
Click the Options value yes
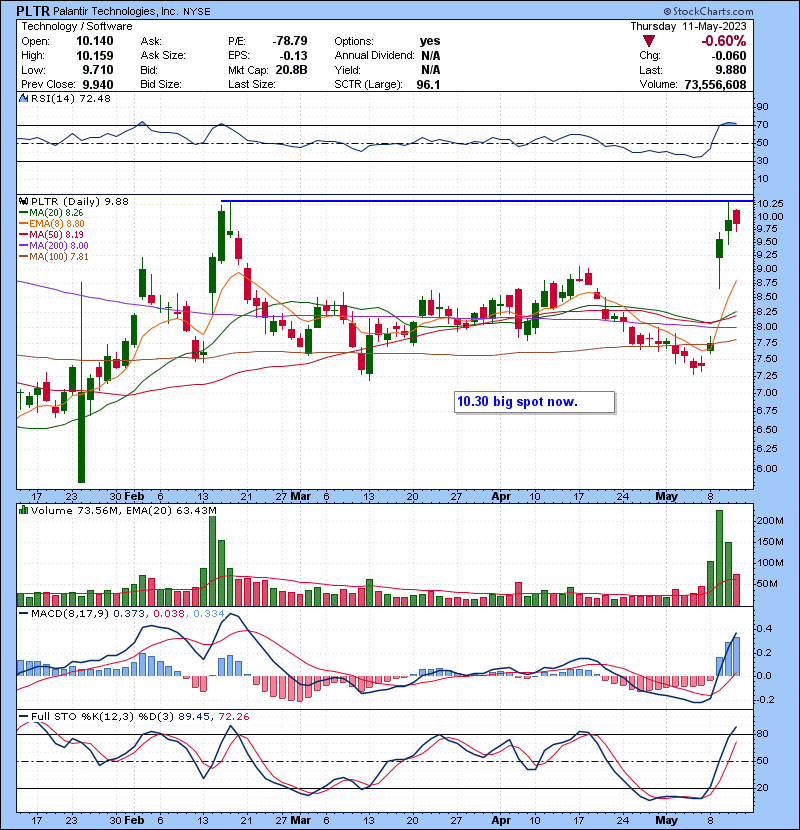[x=430, y=41]
